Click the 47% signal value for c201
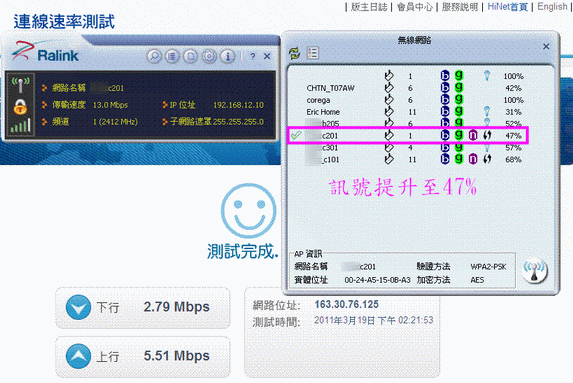Image resolution: width=573 pixels, height=383 pixels. [513, 136]
